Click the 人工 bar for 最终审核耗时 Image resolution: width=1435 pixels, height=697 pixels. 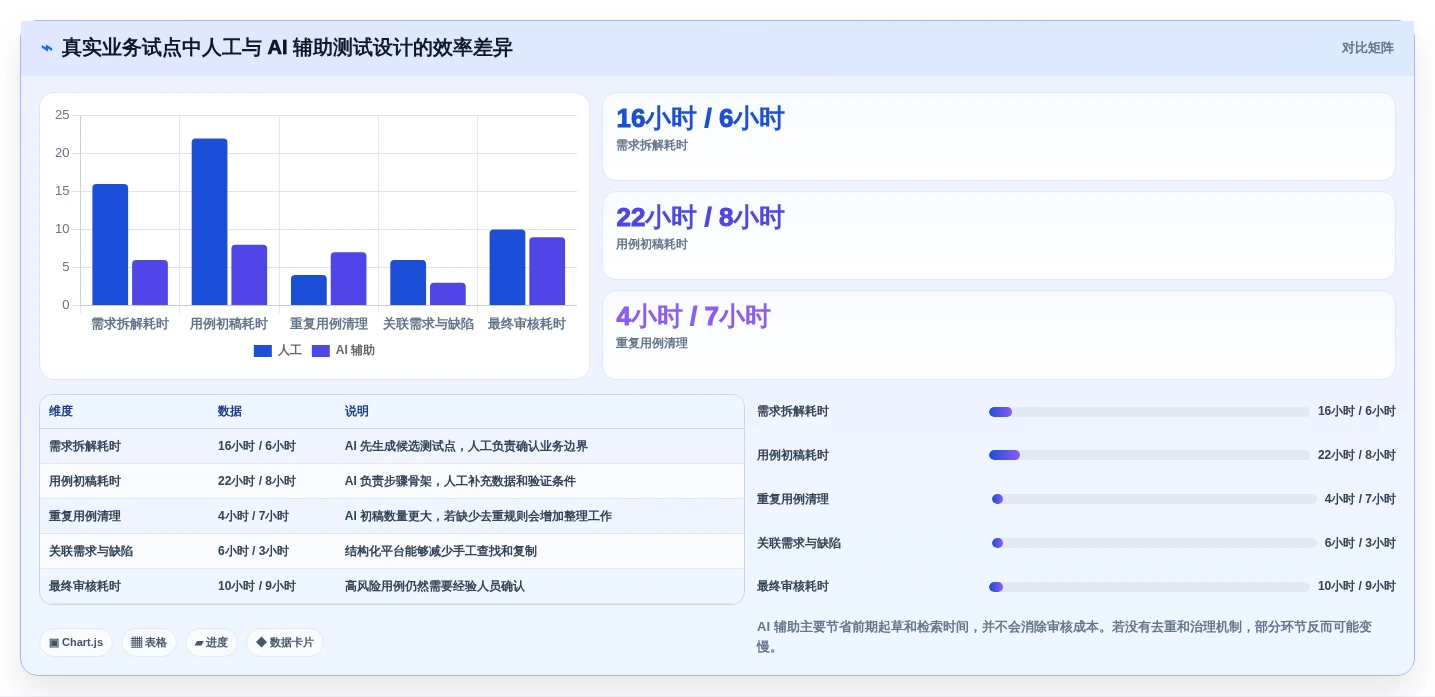point(507,268)
